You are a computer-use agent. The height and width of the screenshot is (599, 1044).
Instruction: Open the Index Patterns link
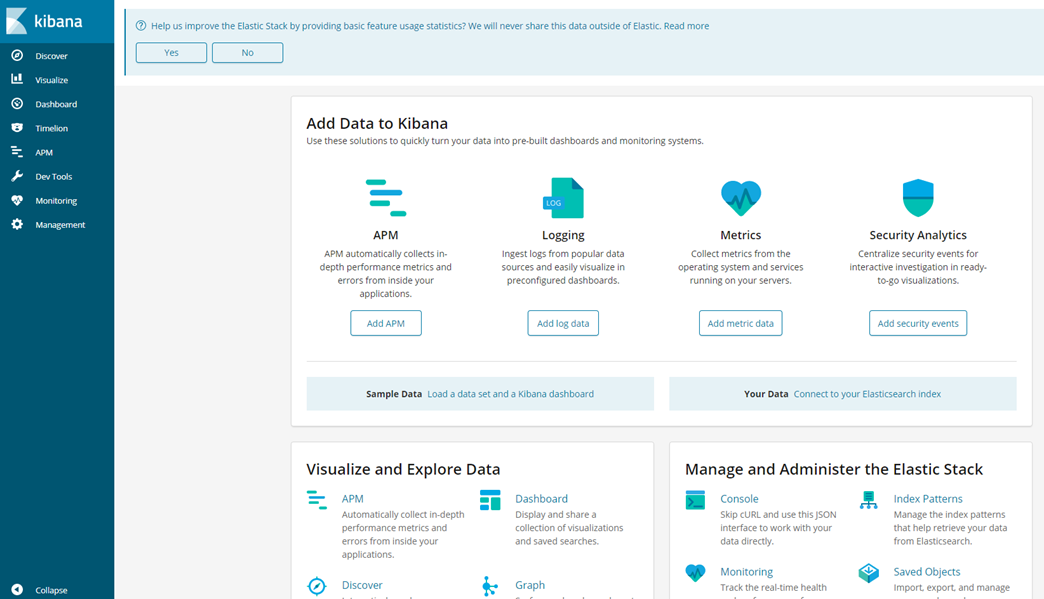[x=928, y=499]
